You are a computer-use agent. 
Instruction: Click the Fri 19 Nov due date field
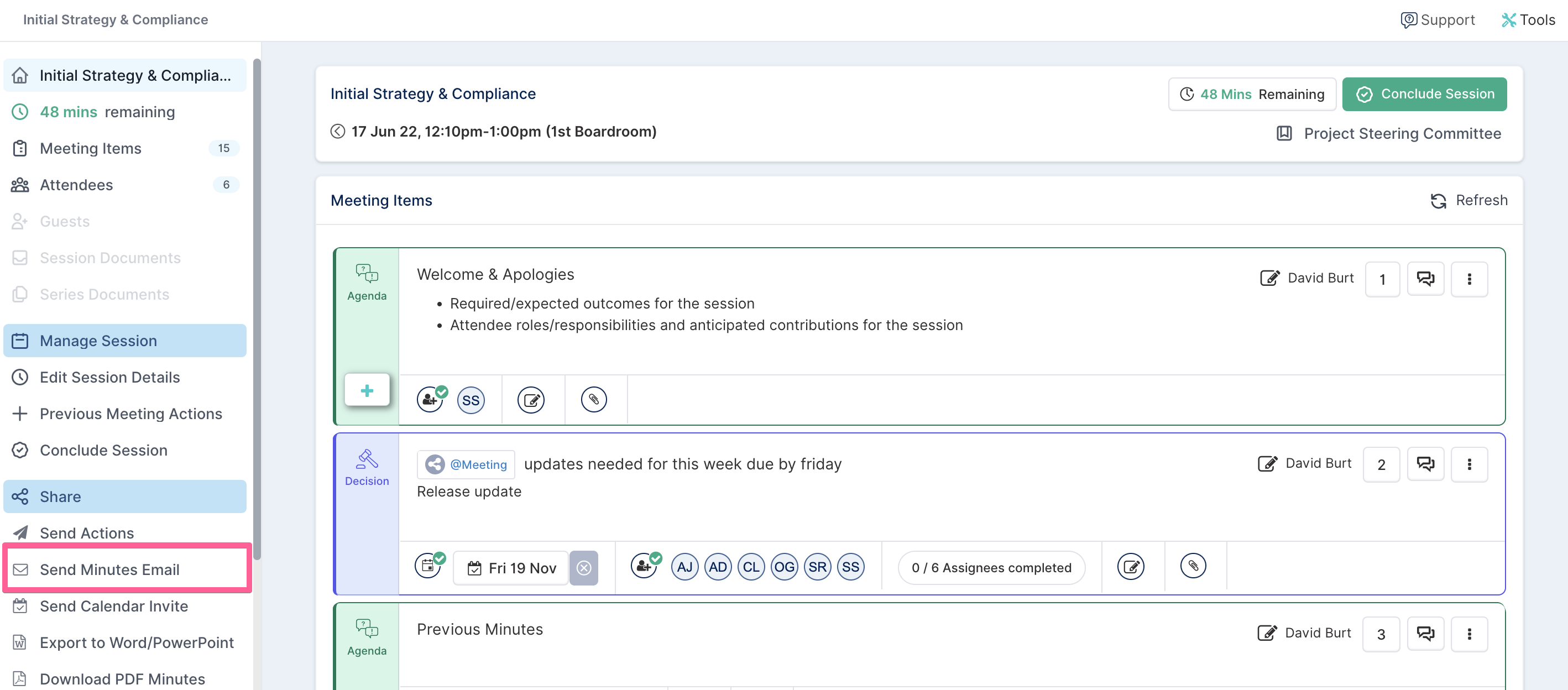(x=511, y=568)
